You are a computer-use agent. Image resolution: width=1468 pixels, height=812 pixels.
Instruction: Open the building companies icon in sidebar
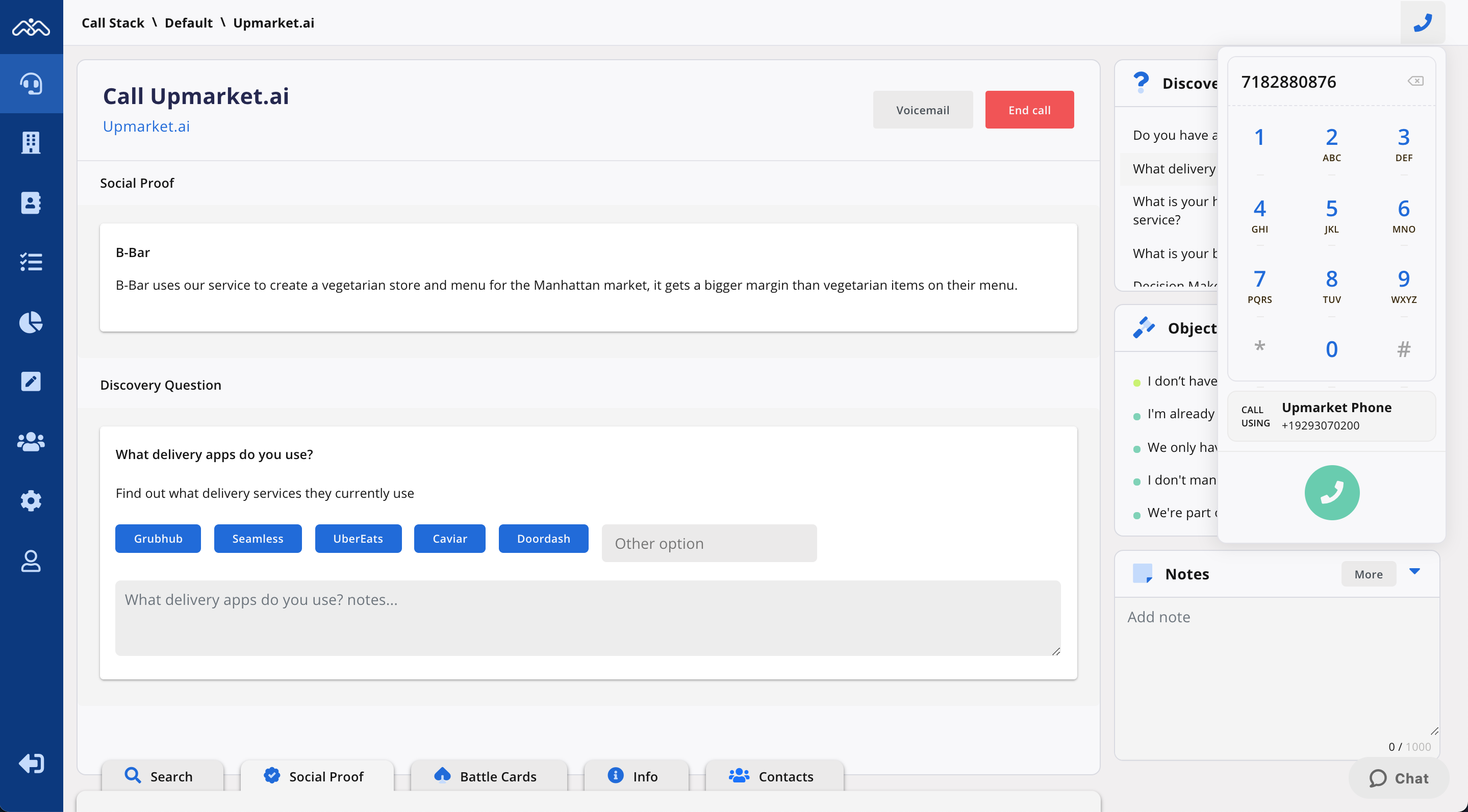(31, 142)
